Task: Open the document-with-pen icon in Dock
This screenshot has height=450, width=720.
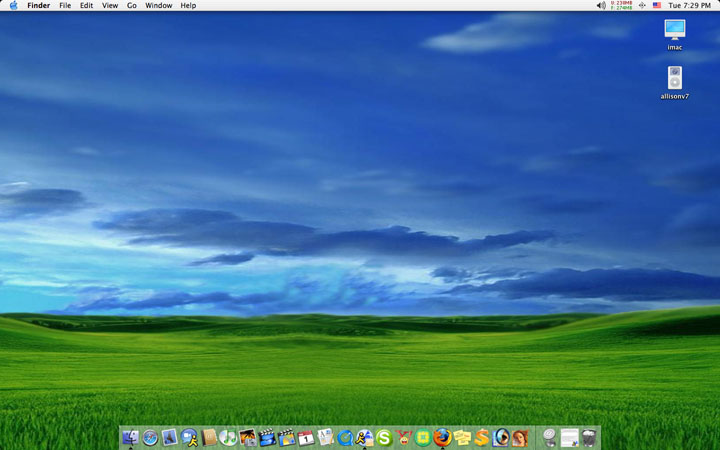Action: pyautogui.click(x=326, y=438)
